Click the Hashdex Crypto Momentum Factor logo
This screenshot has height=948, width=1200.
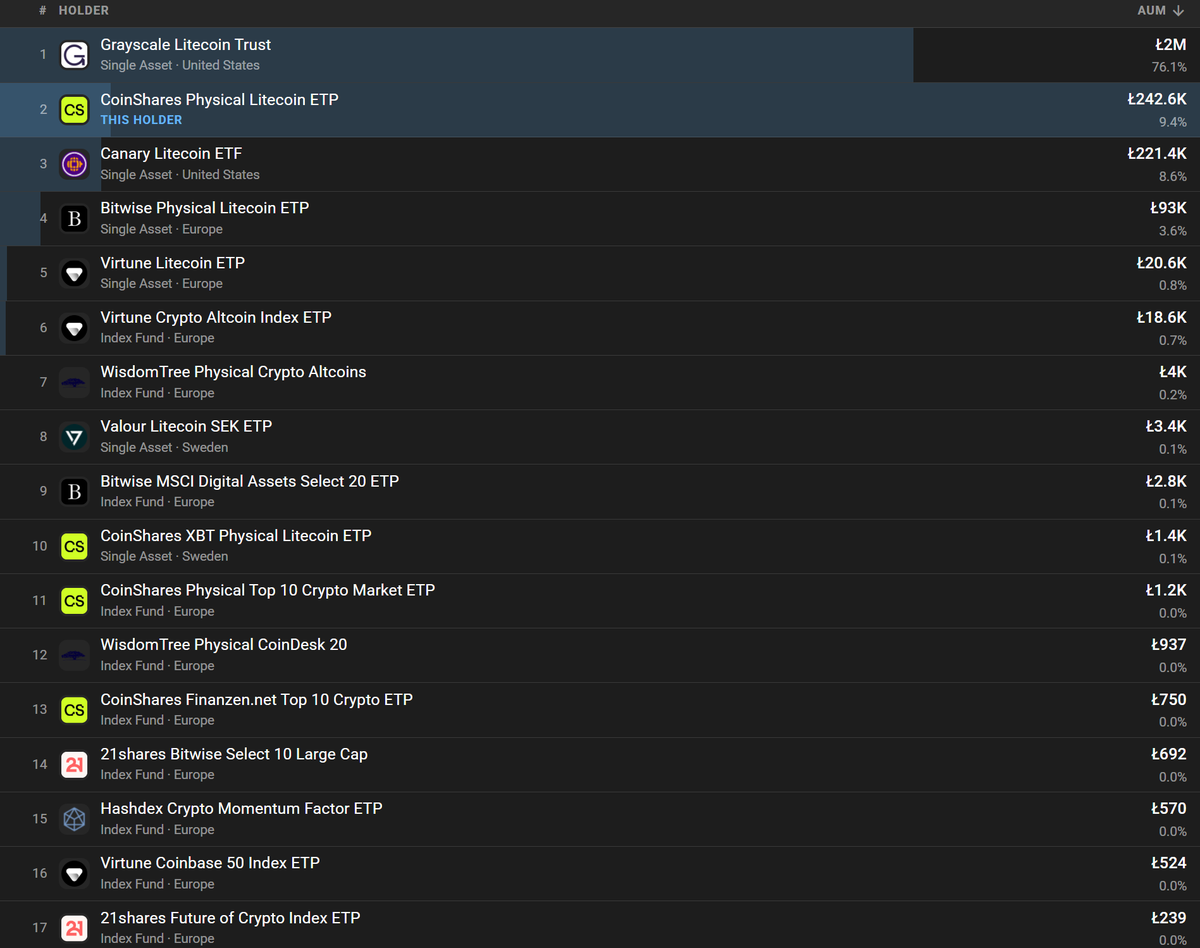click(x=74, y=819)
